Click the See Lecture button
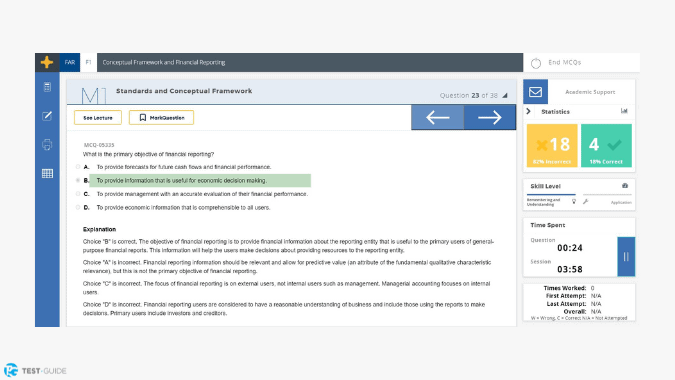Viewport: 675px width, 380px height. pyautogui.click(x=98, y=117)
